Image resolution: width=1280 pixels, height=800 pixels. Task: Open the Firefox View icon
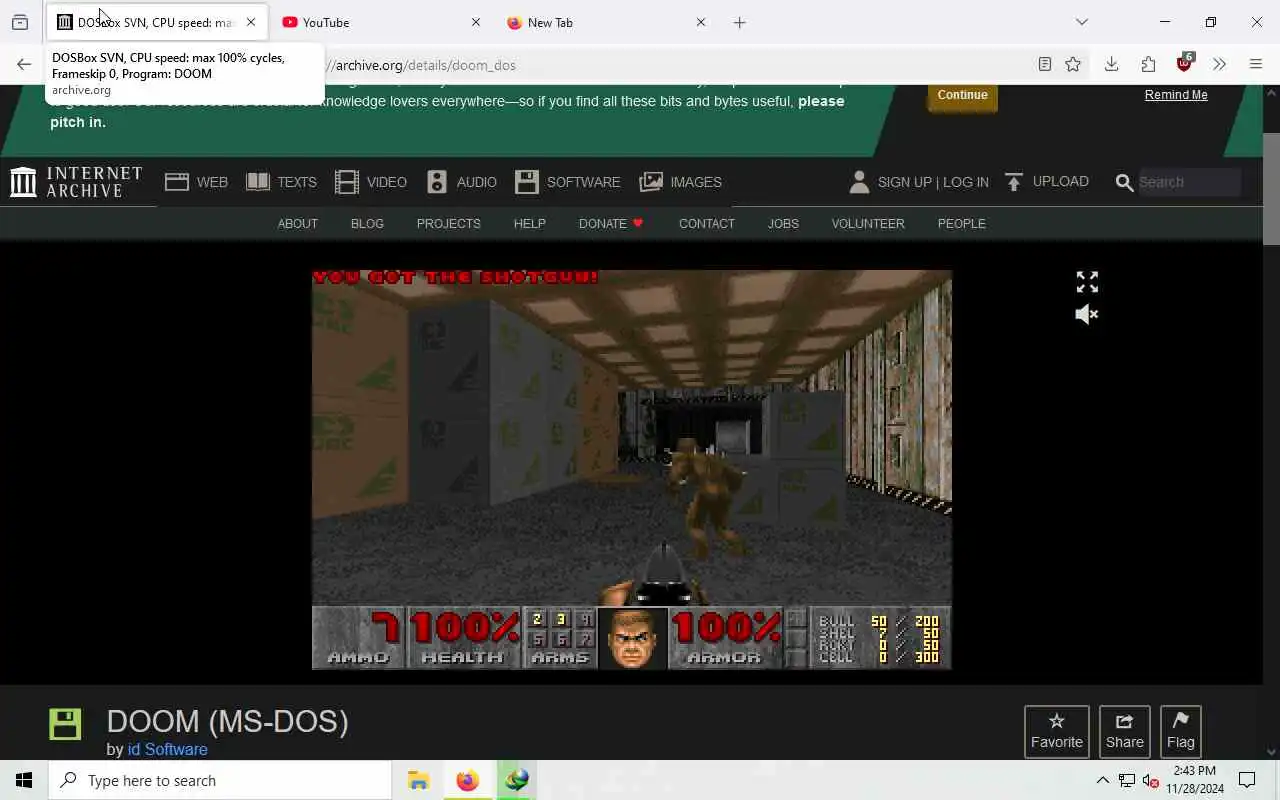tap(20, 22)
